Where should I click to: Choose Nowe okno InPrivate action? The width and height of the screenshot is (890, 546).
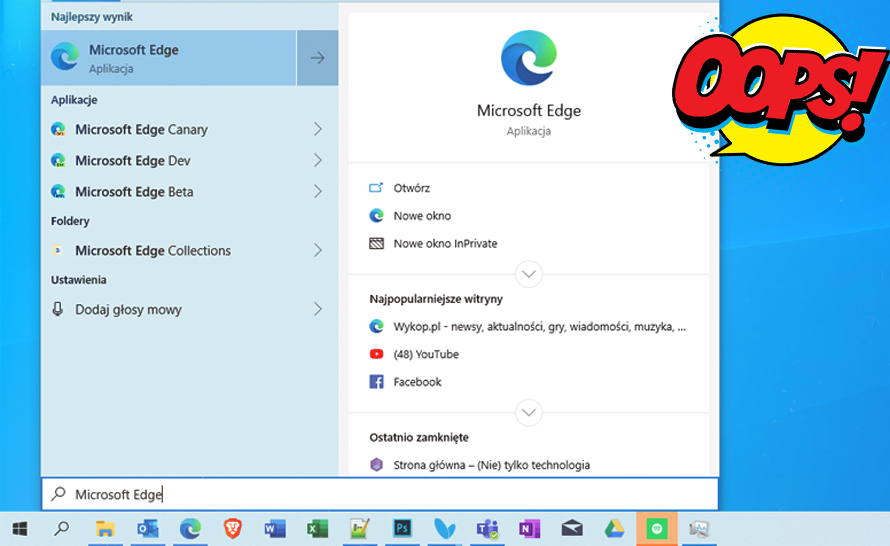coord(446,243)
